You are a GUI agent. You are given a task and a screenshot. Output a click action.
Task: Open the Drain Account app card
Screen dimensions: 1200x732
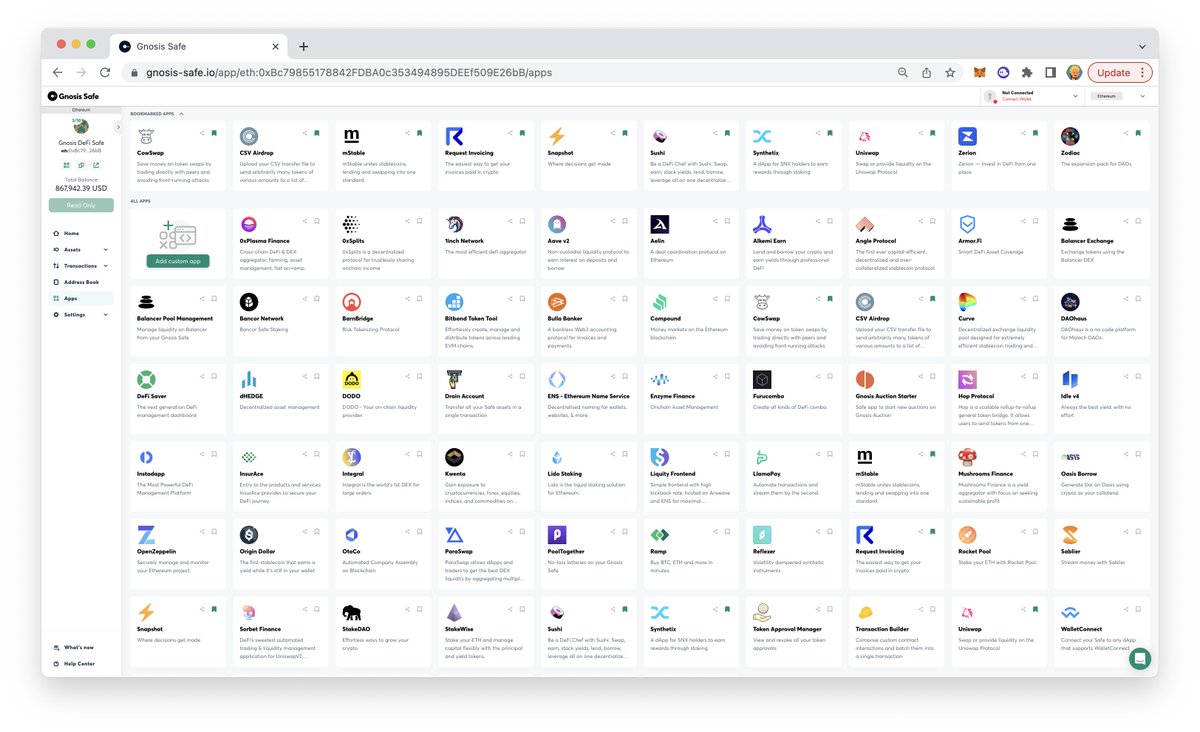(x=486, y=399)
